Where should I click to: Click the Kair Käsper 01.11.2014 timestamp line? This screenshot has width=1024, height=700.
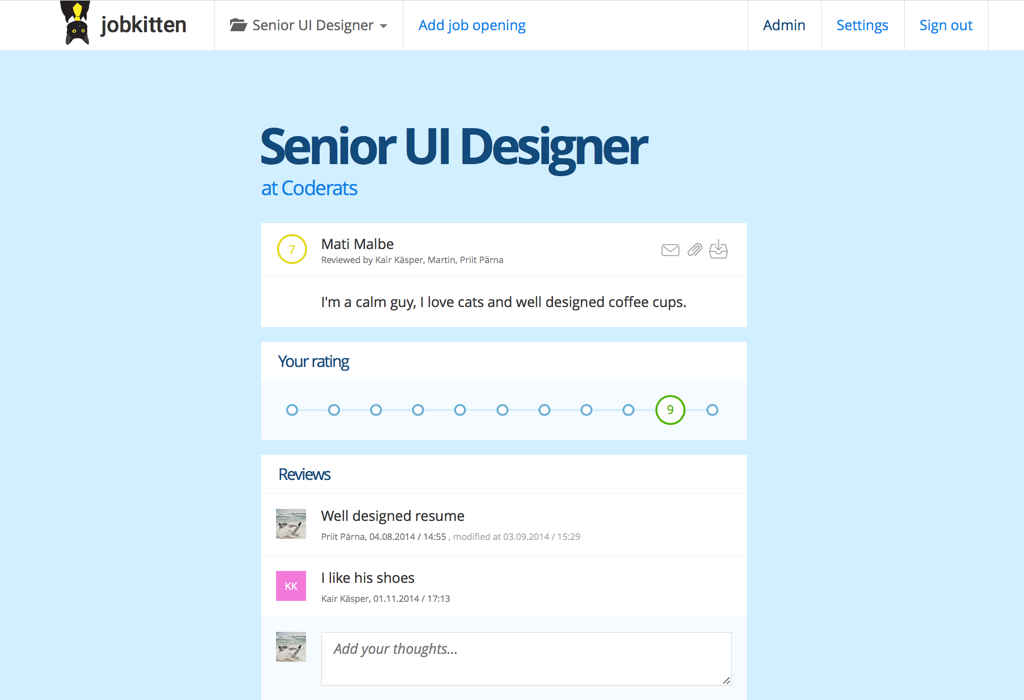(x=385, y=599)
